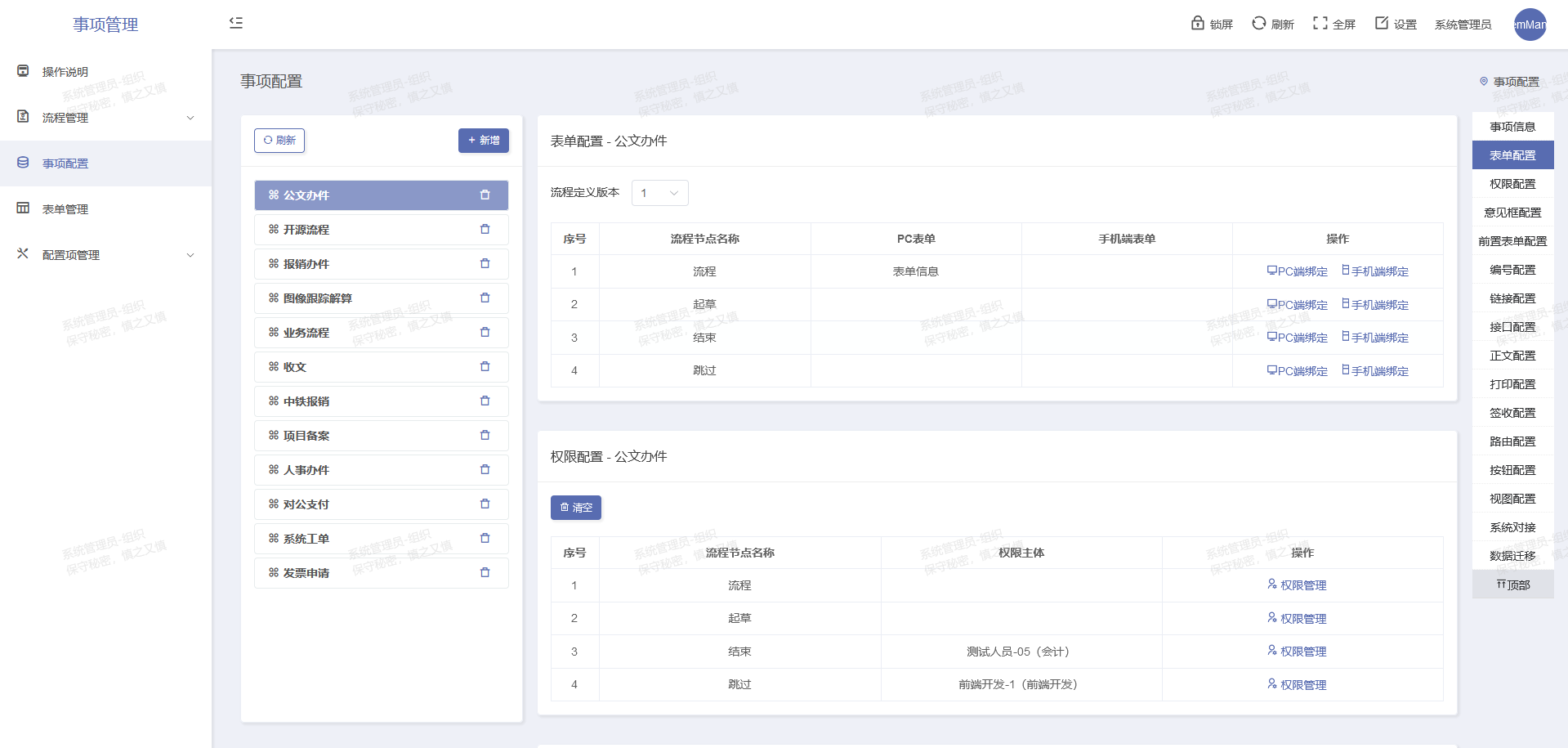Viewport: 1568px width, 748px height.
Task: Click 手机端绑定 for the 起草 row
Action: pos(1375,305)
